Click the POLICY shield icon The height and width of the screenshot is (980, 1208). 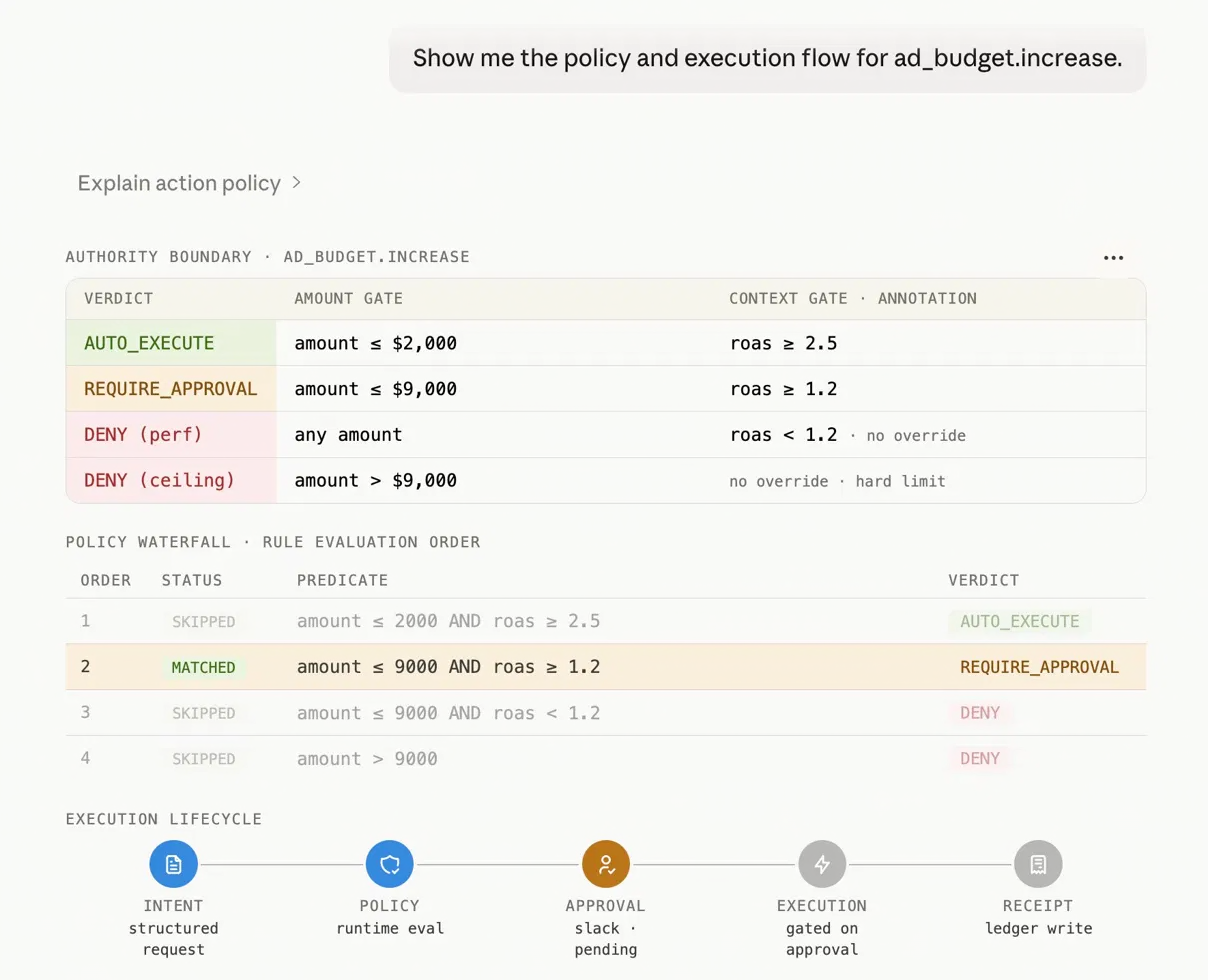[x=390, y=864]
